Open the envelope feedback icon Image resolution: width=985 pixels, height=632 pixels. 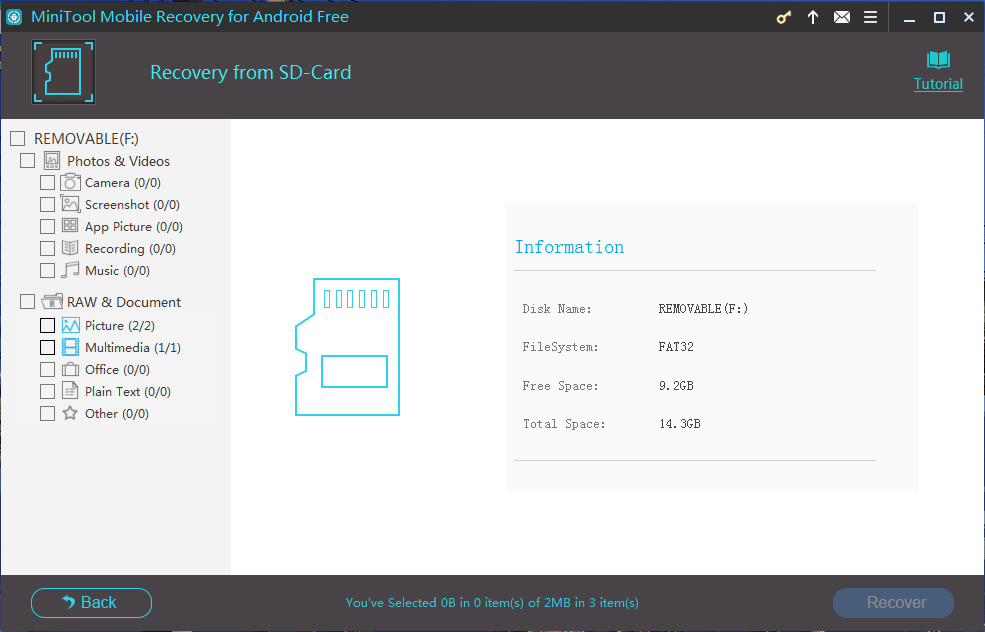[x=842, y=18]
